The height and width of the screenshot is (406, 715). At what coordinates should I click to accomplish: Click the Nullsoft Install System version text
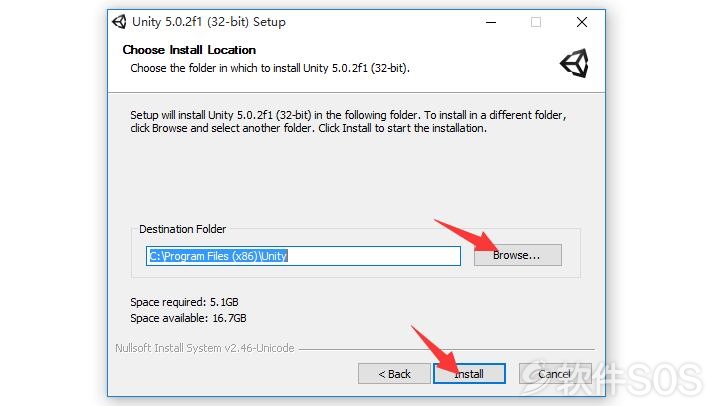click(x=205, y=348)
